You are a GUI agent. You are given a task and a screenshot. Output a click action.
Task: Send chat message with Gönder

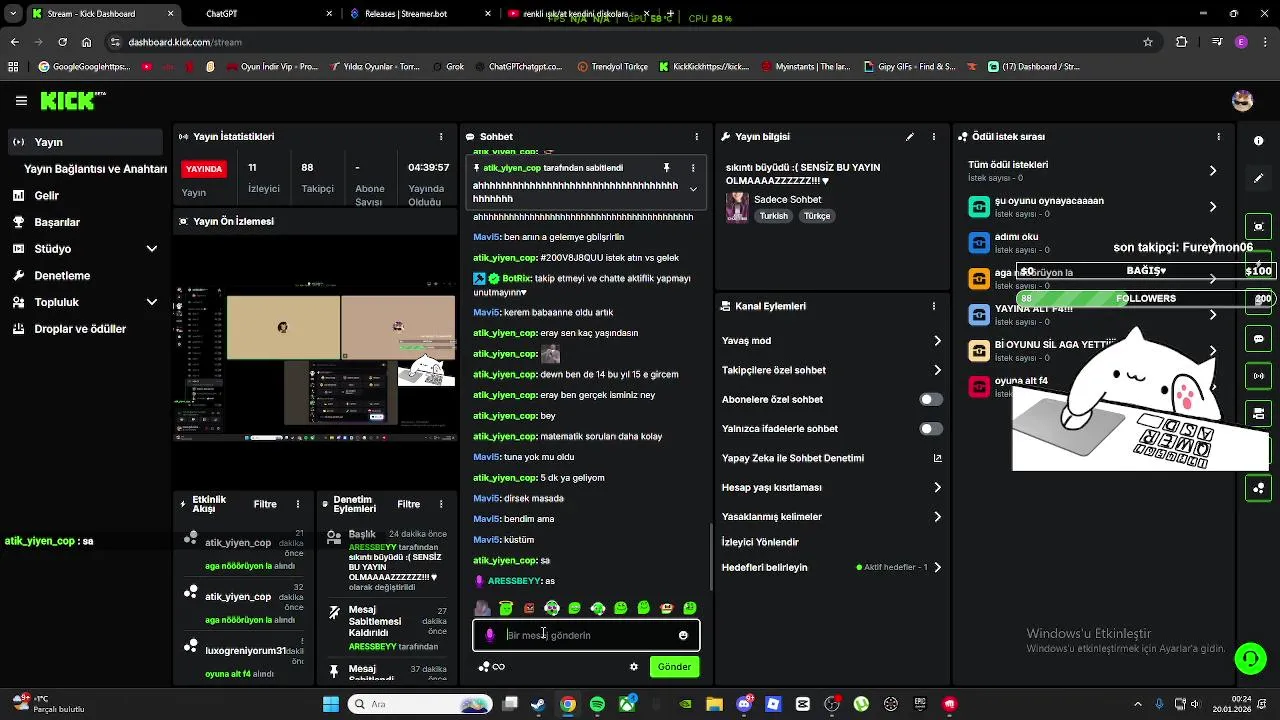(x=674, y=667)
